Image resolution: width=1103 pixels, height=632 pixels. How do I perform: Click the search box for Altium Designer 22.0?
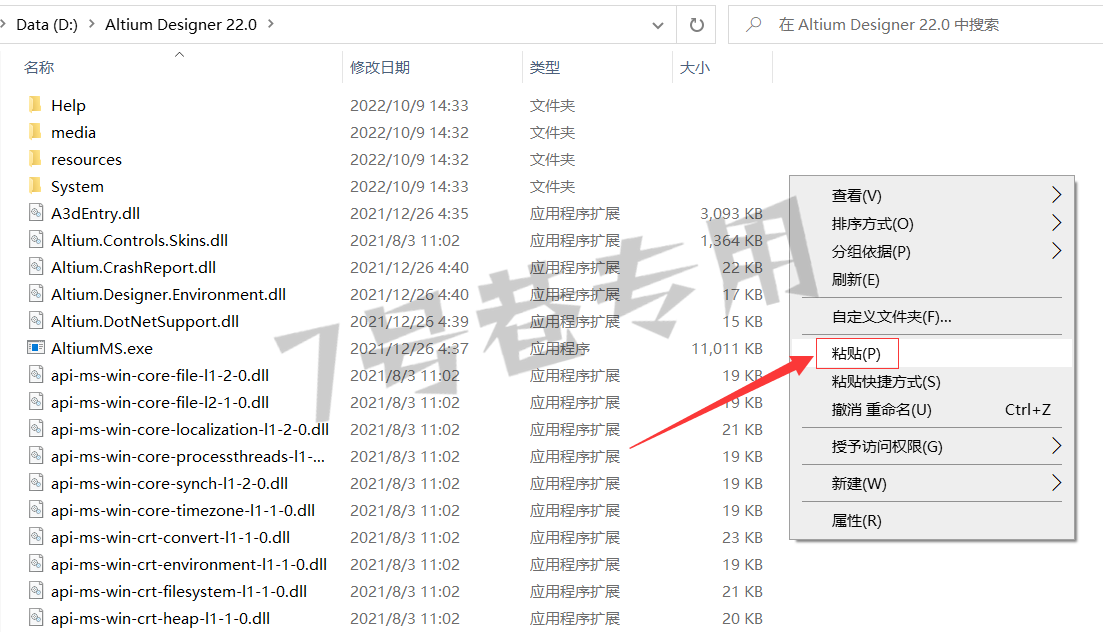(915, 25)
